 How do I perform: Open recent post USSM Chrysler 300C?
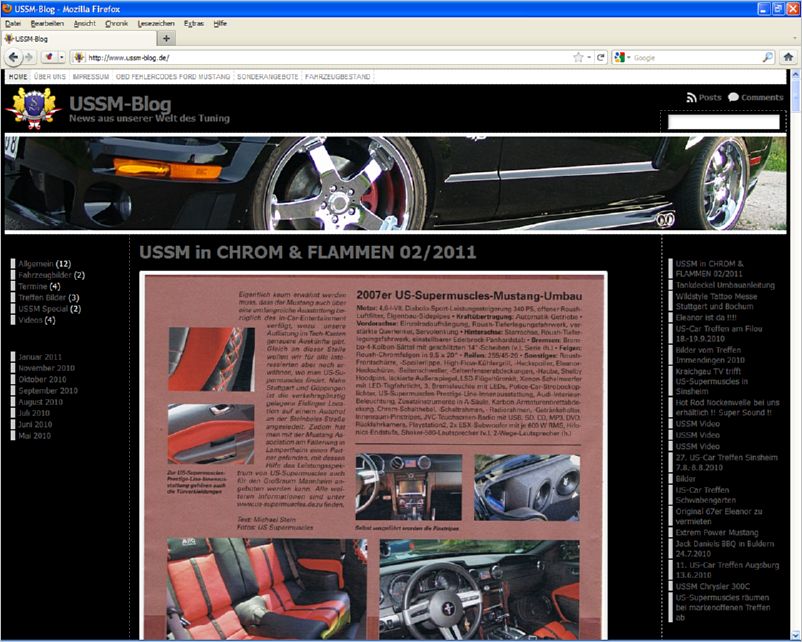coord(712,587)
